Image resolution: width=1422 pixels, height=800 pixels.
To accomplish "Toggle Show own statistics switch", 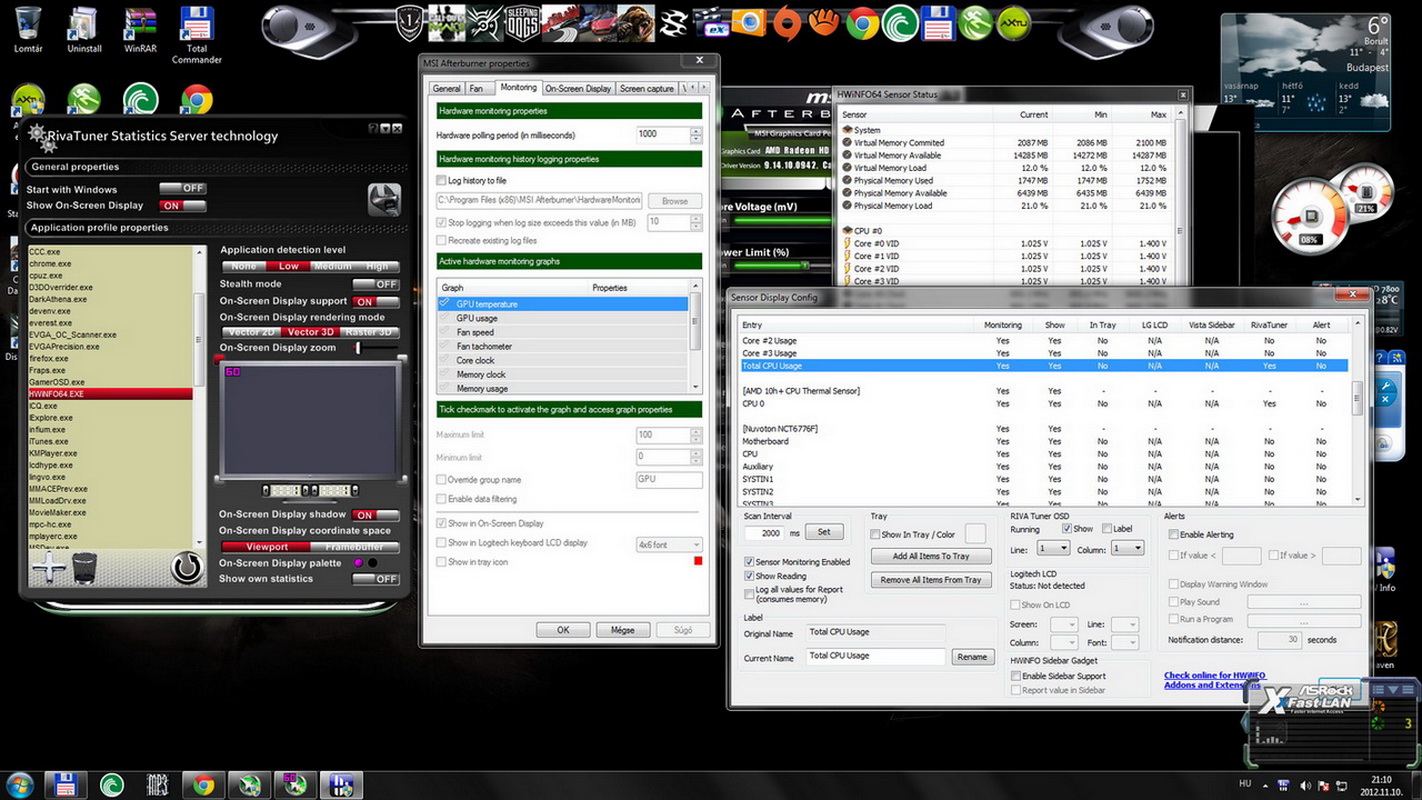I will (x=376, y=579).
